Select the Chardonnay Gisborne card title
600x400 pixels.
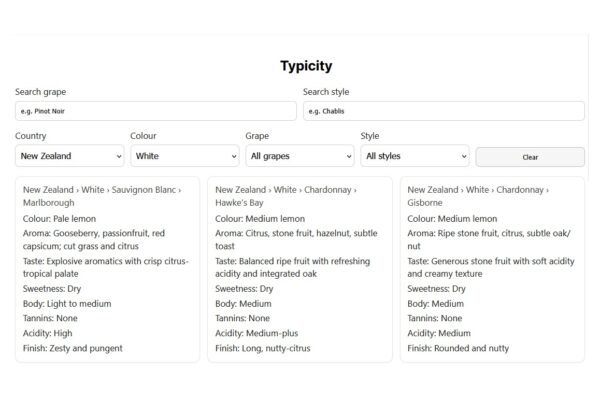click(x=477, y=195)
